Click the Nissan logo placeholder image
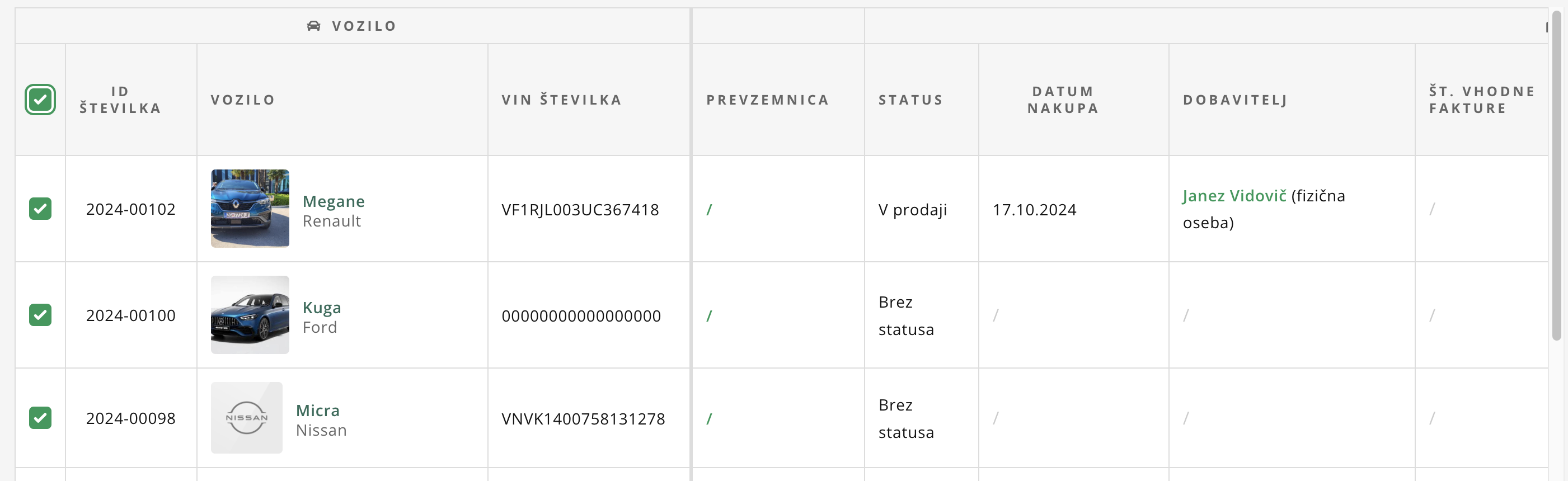 (247, 418)
